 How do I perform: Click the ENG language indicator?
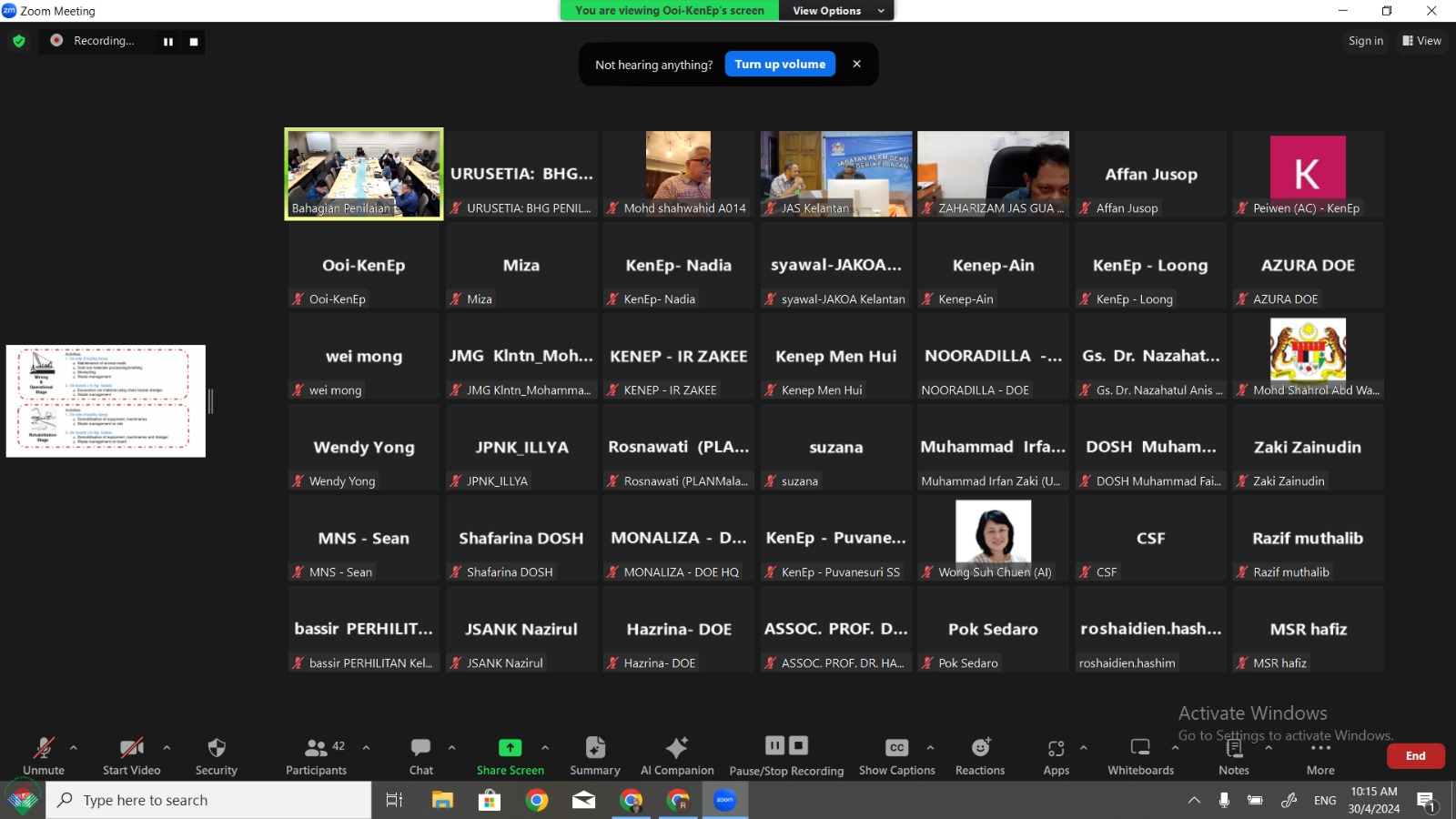pyautogui.click(x=1325, y=800)
